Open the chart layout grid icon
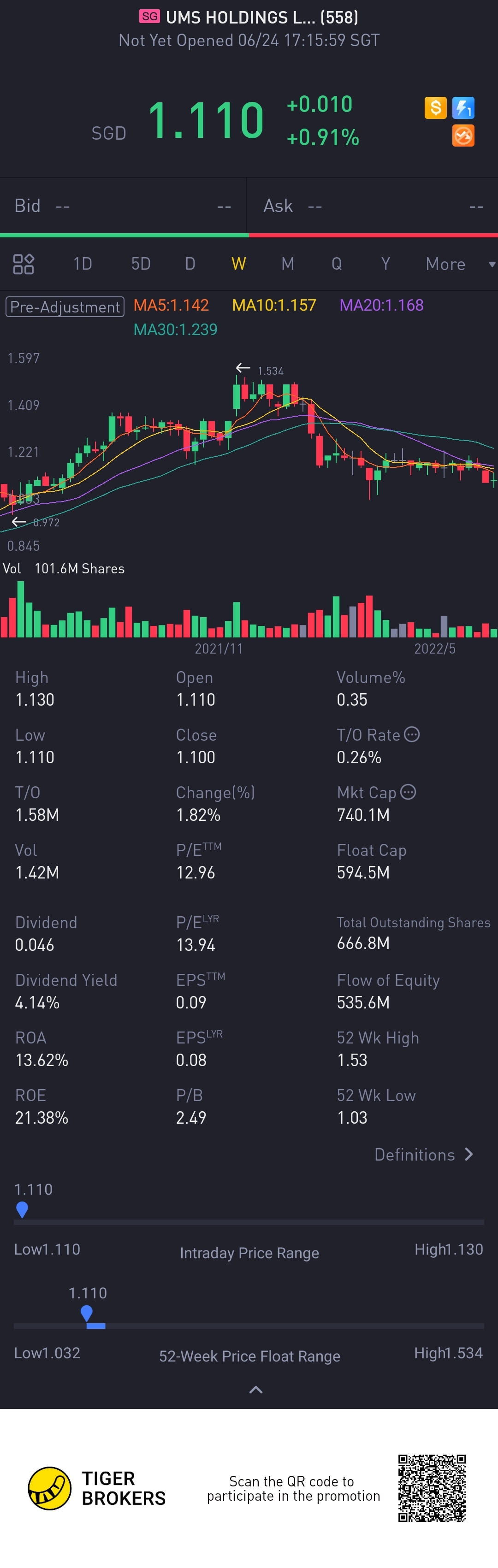This screenshot has height=1568, width=498. pos(24,264)
